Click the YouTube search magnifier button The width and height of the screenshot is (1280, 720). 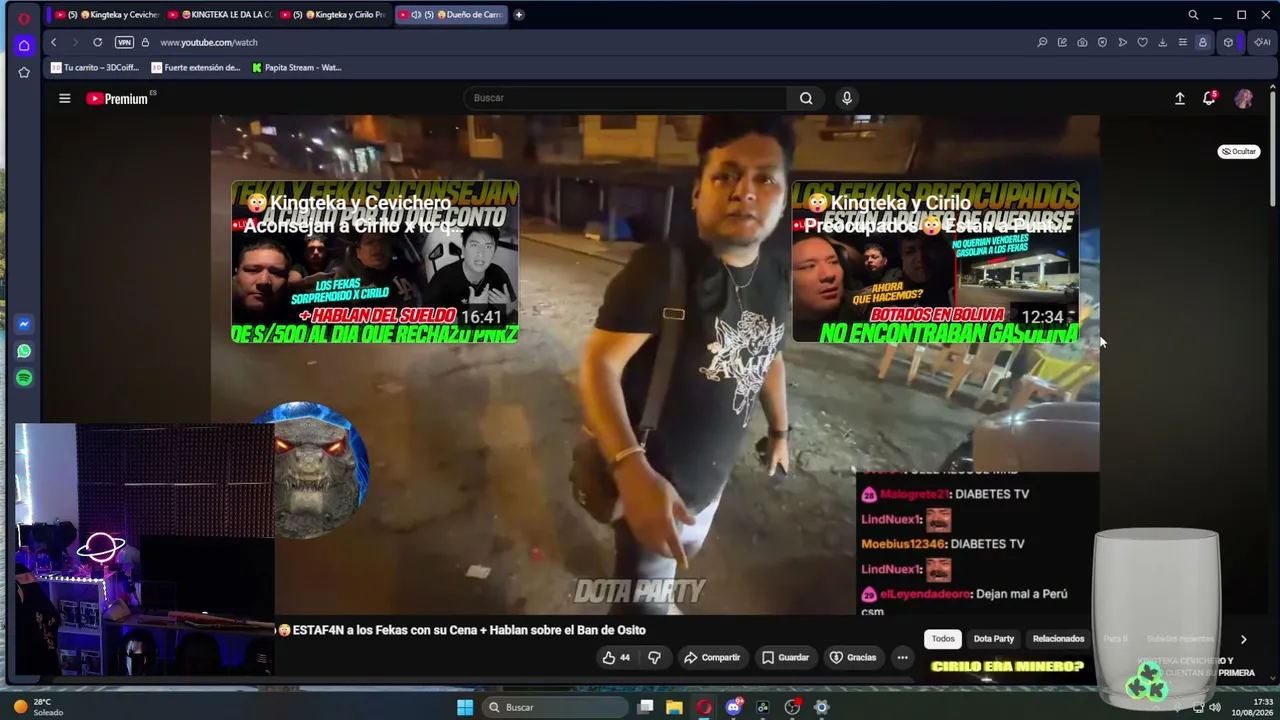tap(806, 98)
